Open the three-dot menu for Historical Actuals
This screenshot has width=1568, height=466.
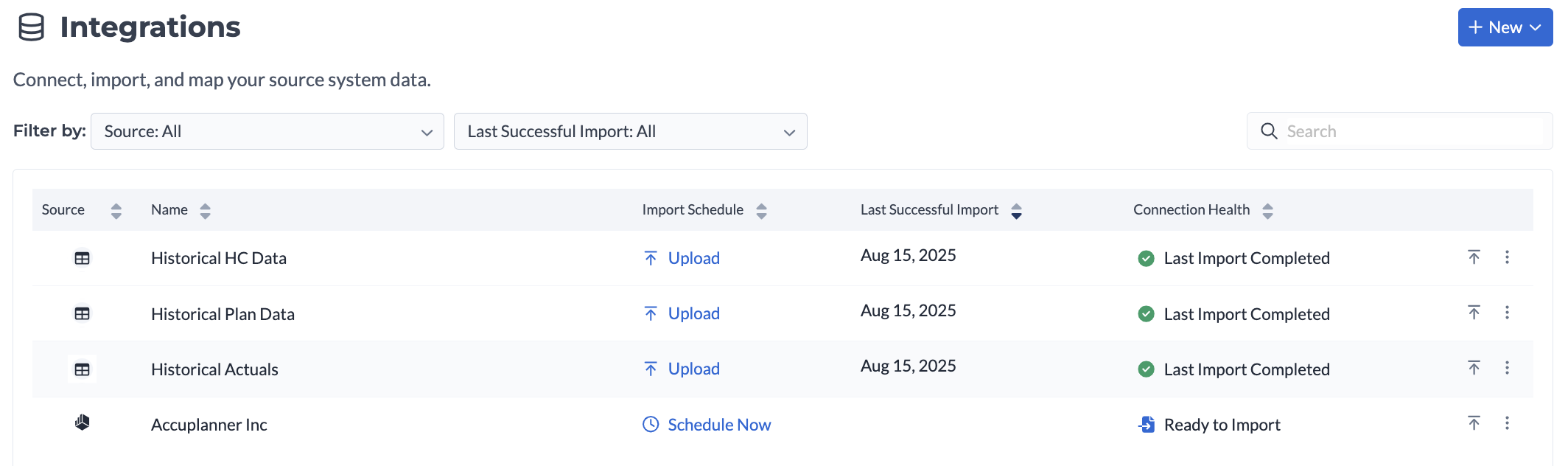pos(1507,368)
